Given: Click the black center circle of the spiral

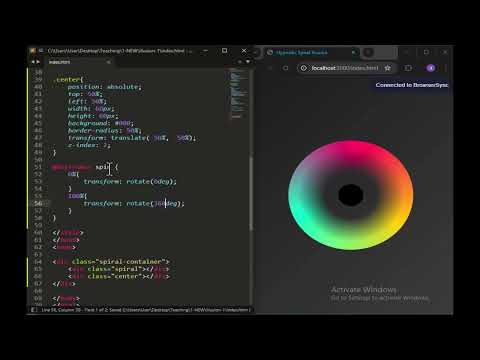Looking at the screenshot, I should 351,195.
